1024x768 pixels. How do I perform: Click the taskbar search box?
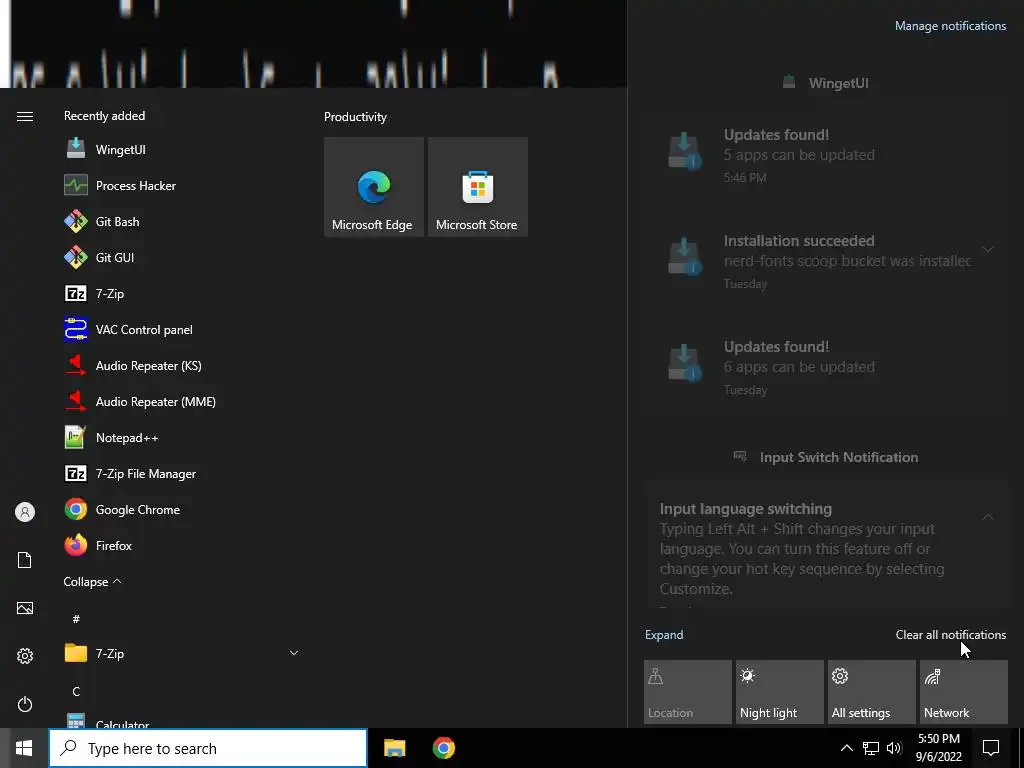tap(208, 748)
